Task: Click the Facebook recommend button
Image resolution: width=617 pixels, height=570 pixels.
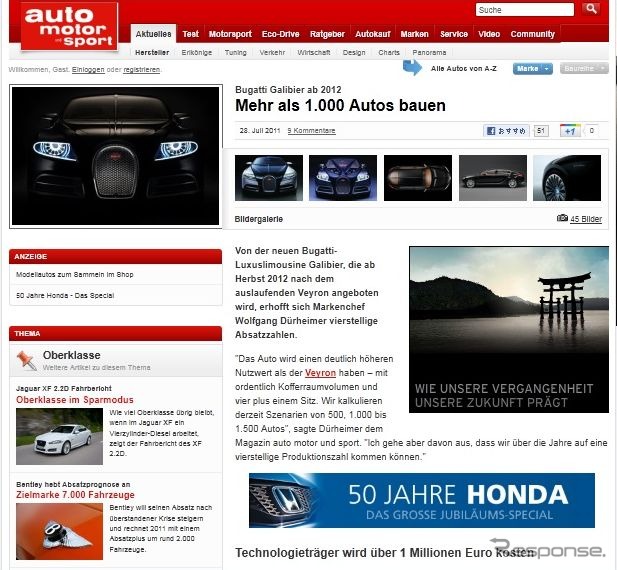Action: (506, 131)
